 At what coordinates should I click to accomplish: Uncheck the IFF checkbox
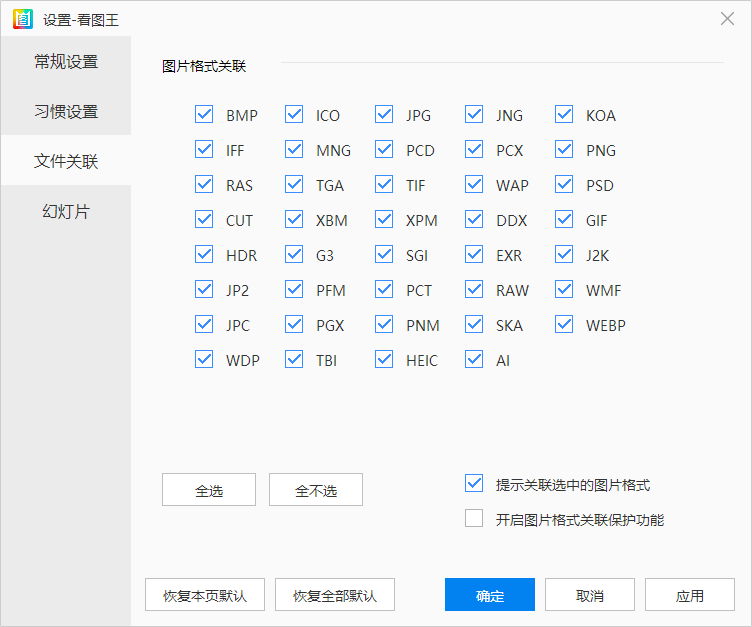(x=204, y=150)
